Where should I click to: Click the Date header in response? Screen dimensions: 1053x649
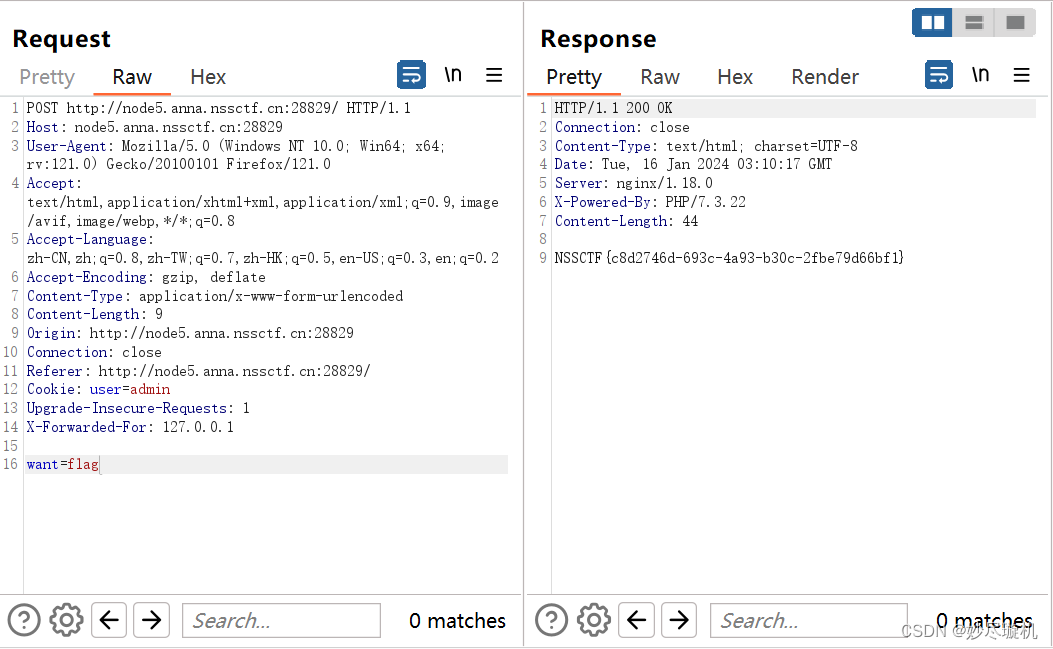coord(693,164)
